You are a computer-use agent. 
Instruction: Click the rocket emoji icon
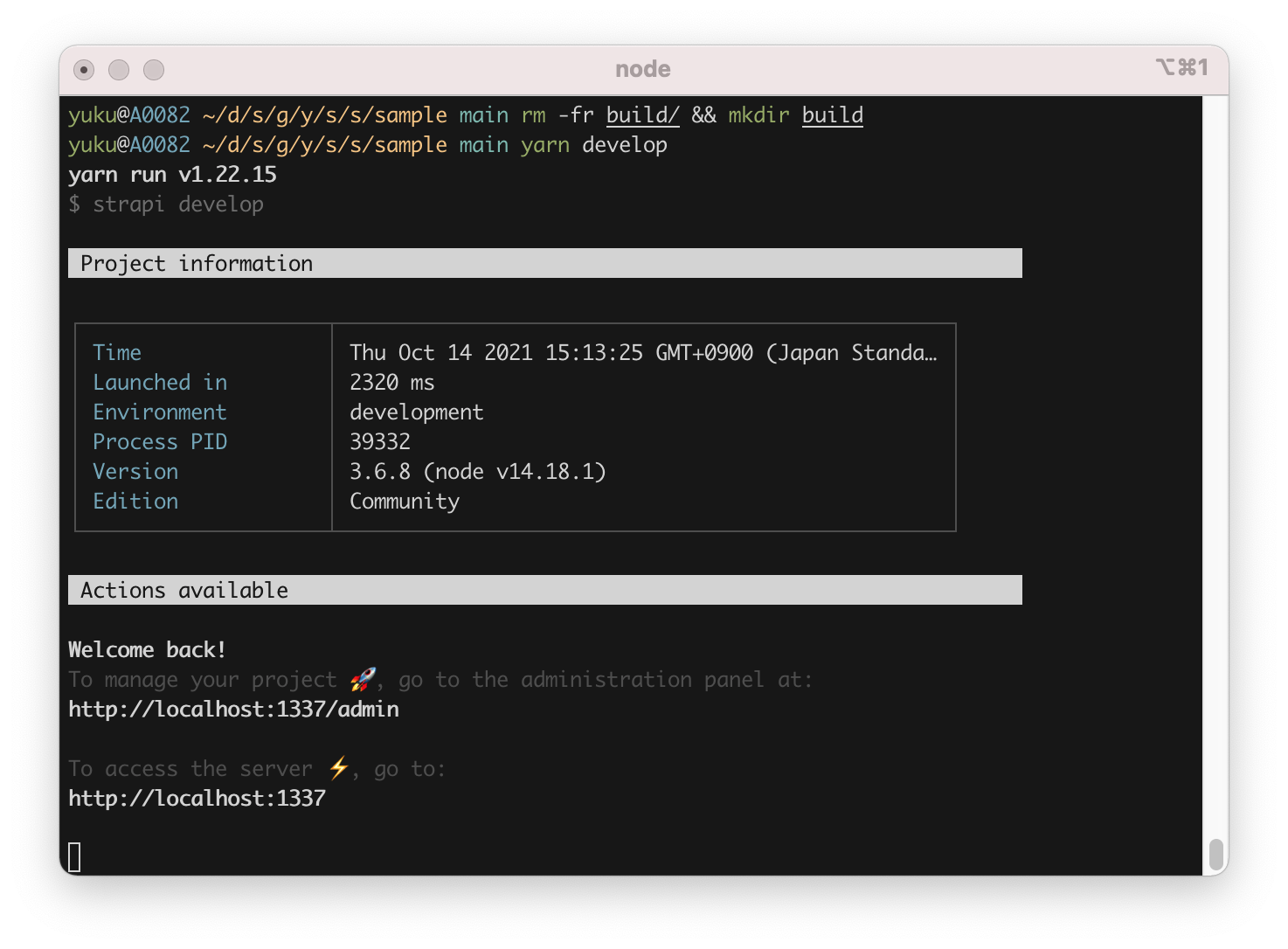tap(363, 680)
